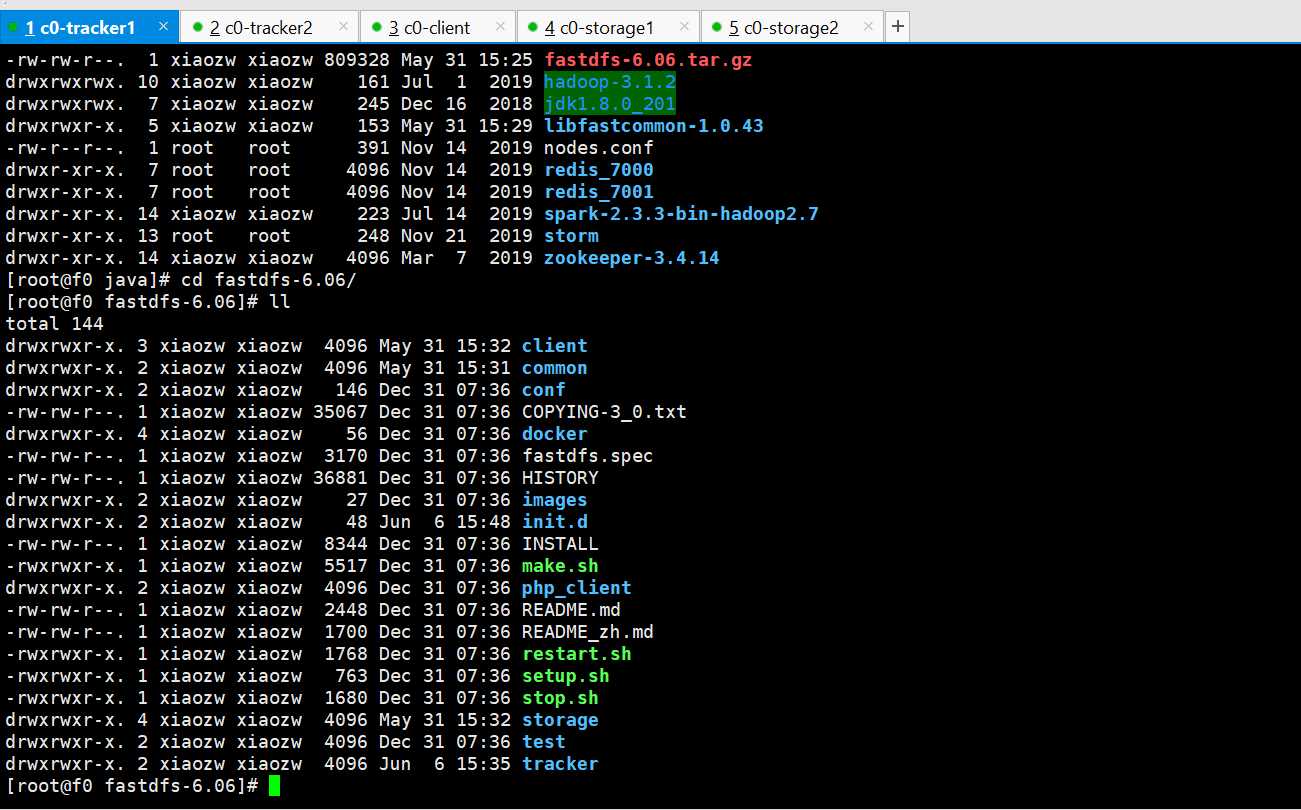Click the test directory name

click(544, 742)
